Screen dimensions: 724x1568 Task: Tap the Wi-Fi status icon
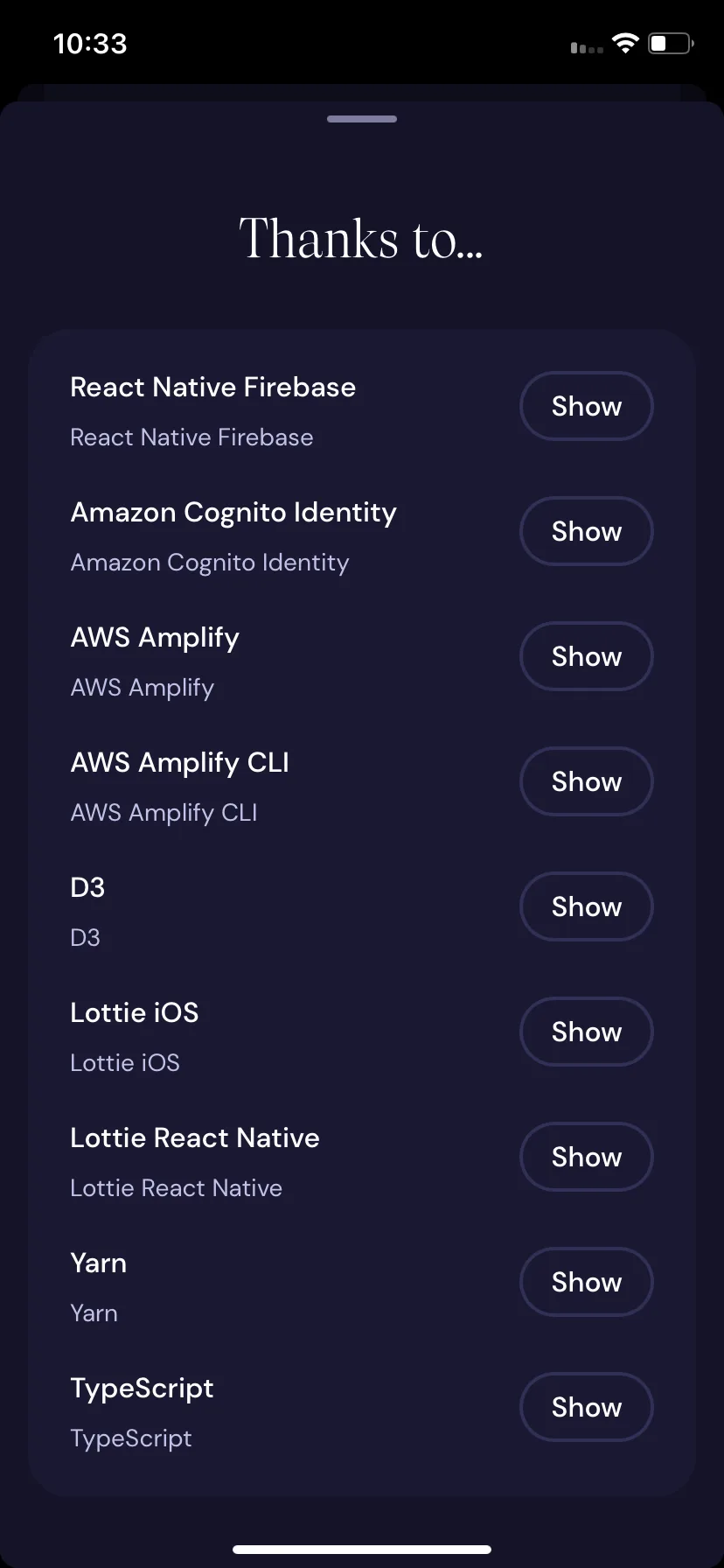(625, 43)
